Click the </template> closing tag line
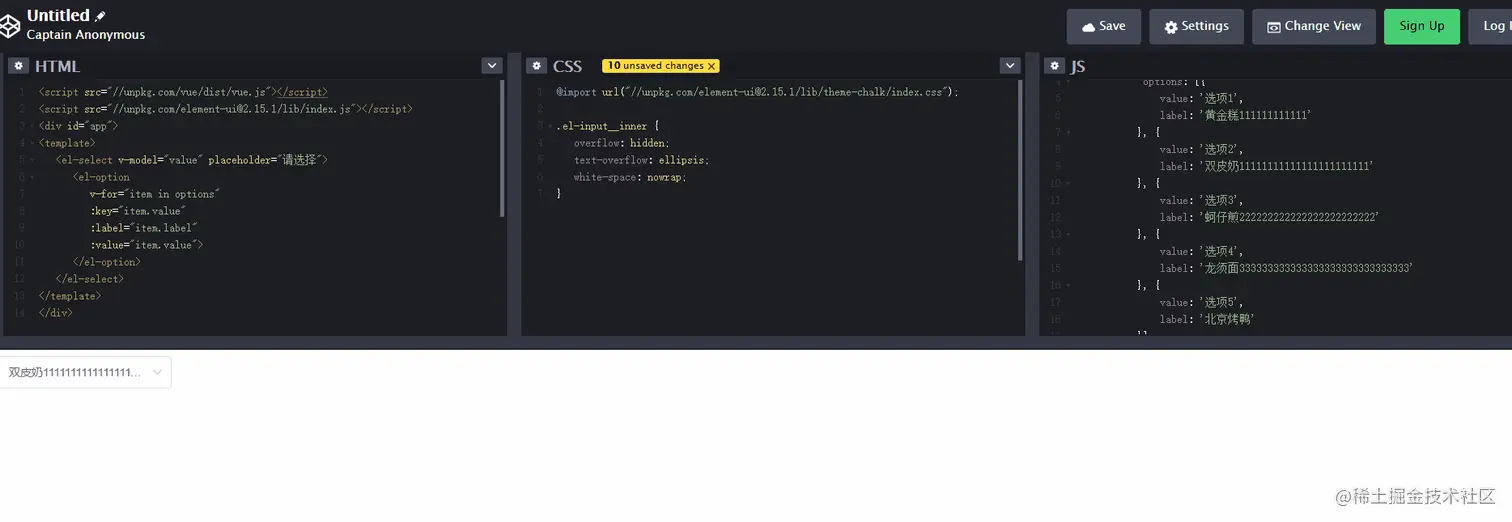1512x522 pixels. 70,296
